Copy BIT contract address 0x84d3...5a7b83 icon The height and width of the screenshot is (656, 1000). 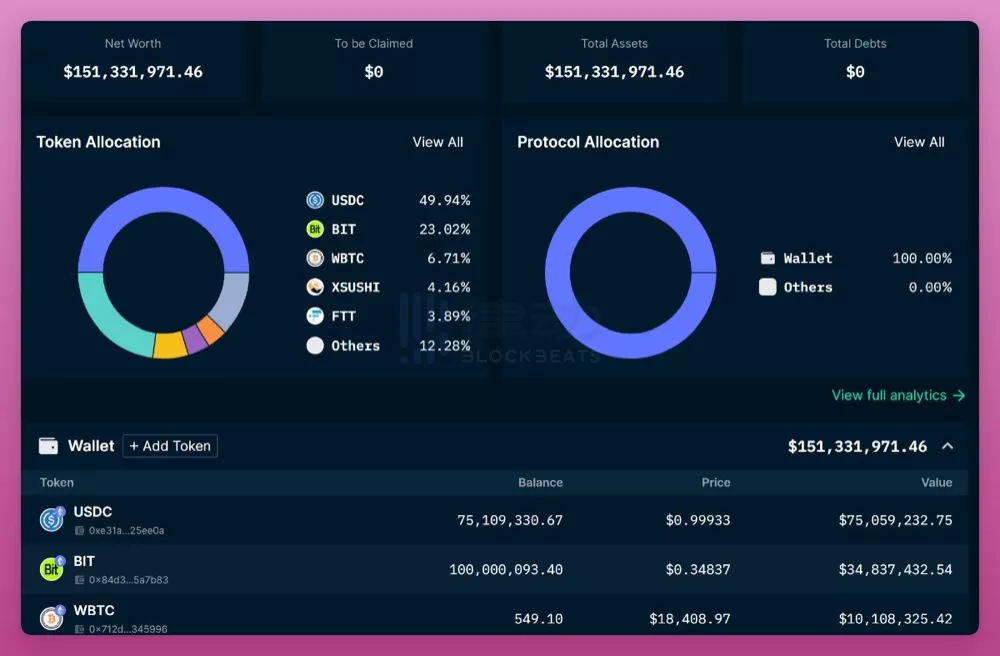click(80, 580)
